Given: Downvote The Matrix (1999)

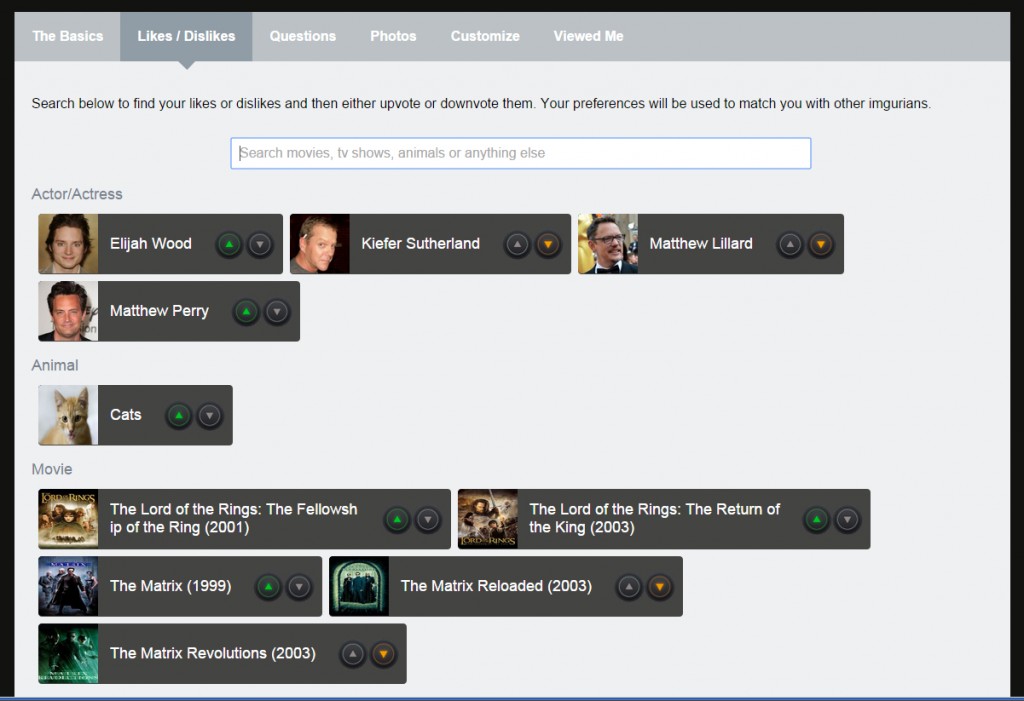Looking at the screenshot, I should point(299,587).
